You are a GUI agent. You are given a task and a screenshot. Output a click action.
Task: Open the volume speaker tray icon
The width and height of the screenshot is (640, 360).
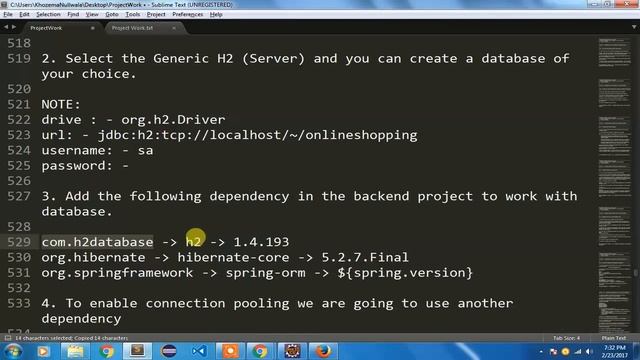tap(589, 351)
